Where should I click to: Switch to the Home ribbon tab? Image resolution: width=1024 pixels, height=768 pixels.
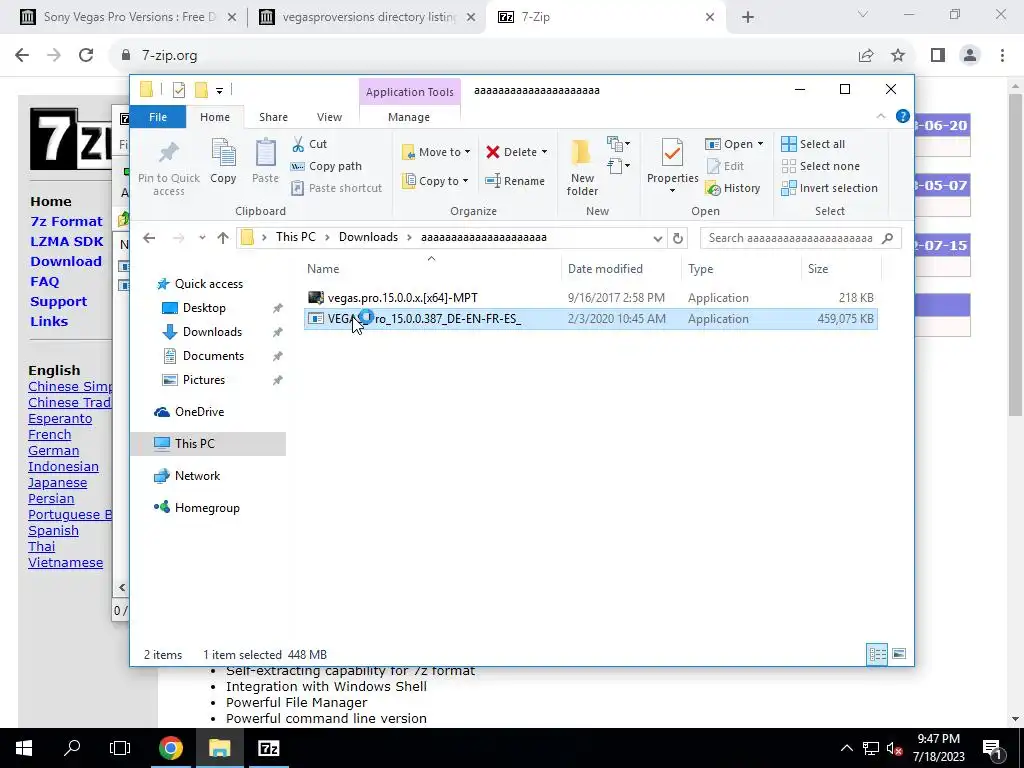(215, 117)
